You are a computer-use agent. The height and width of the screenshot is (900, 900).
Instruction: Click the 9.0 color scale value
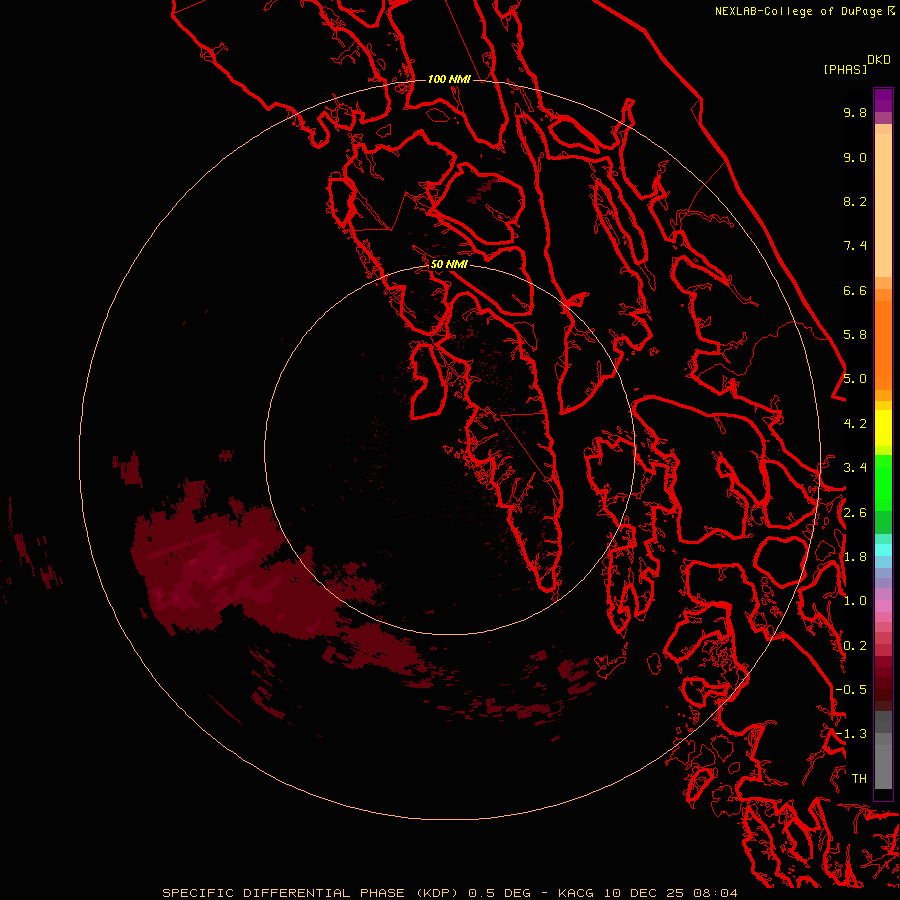point(855,157)
